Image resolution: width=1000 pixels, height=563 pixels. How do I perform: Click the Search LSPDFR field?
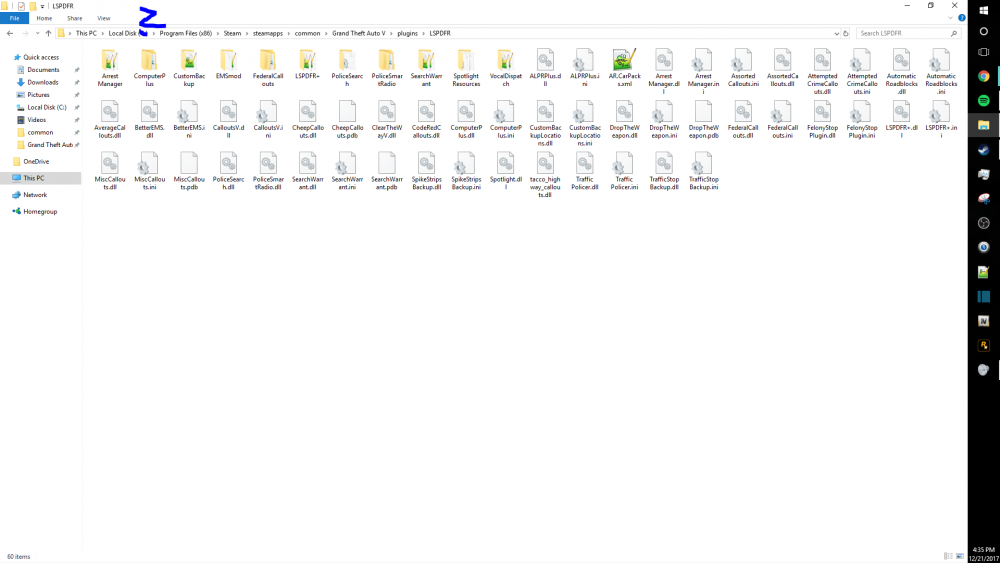point(907,33)
